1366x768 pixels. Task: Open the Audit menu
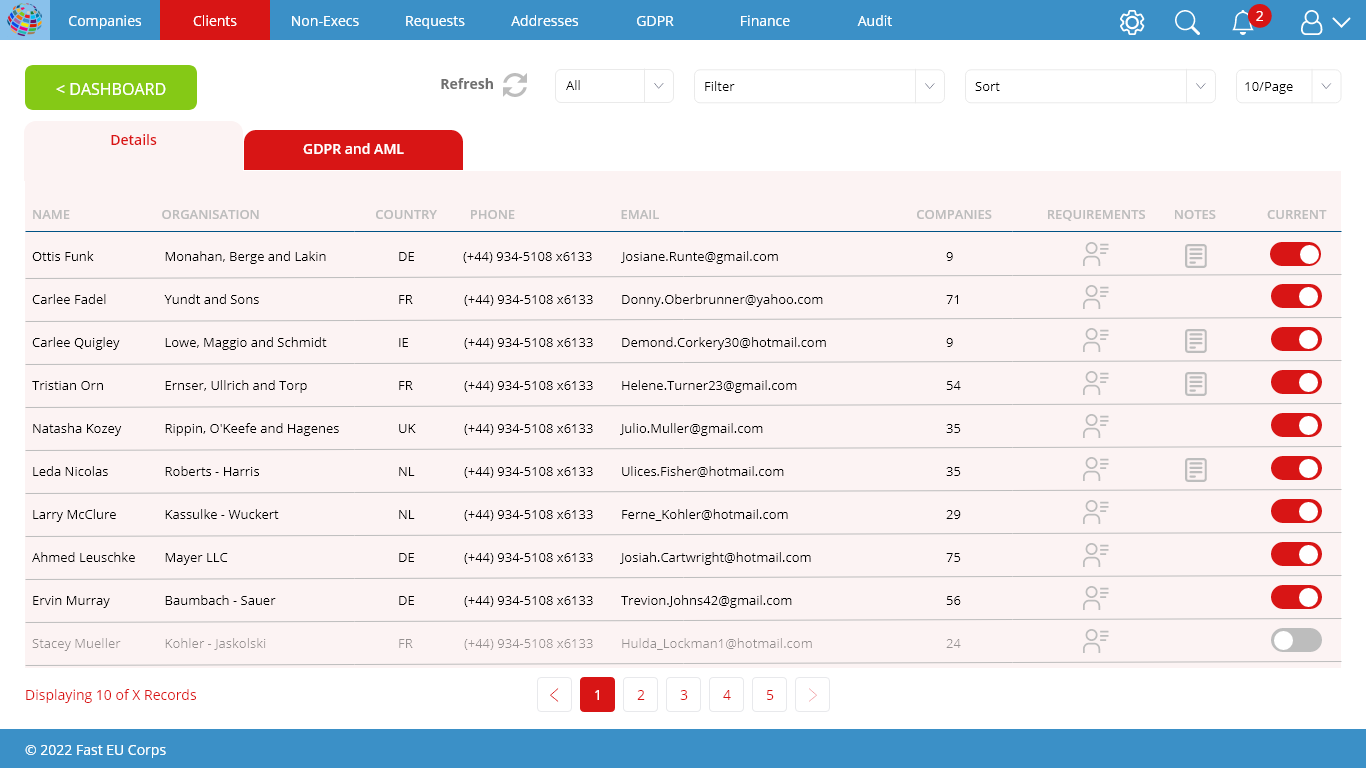click(875, 20)
